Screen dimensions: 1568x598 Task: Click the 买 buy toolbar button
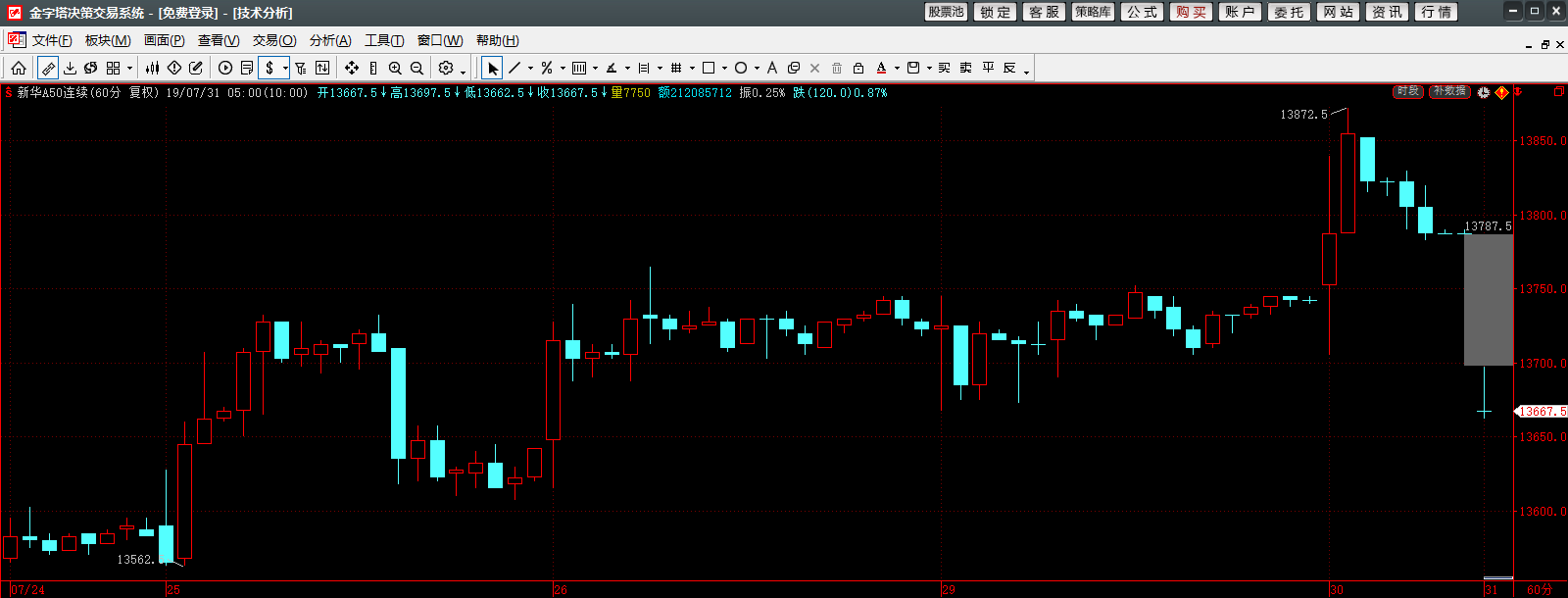[945, 68]
